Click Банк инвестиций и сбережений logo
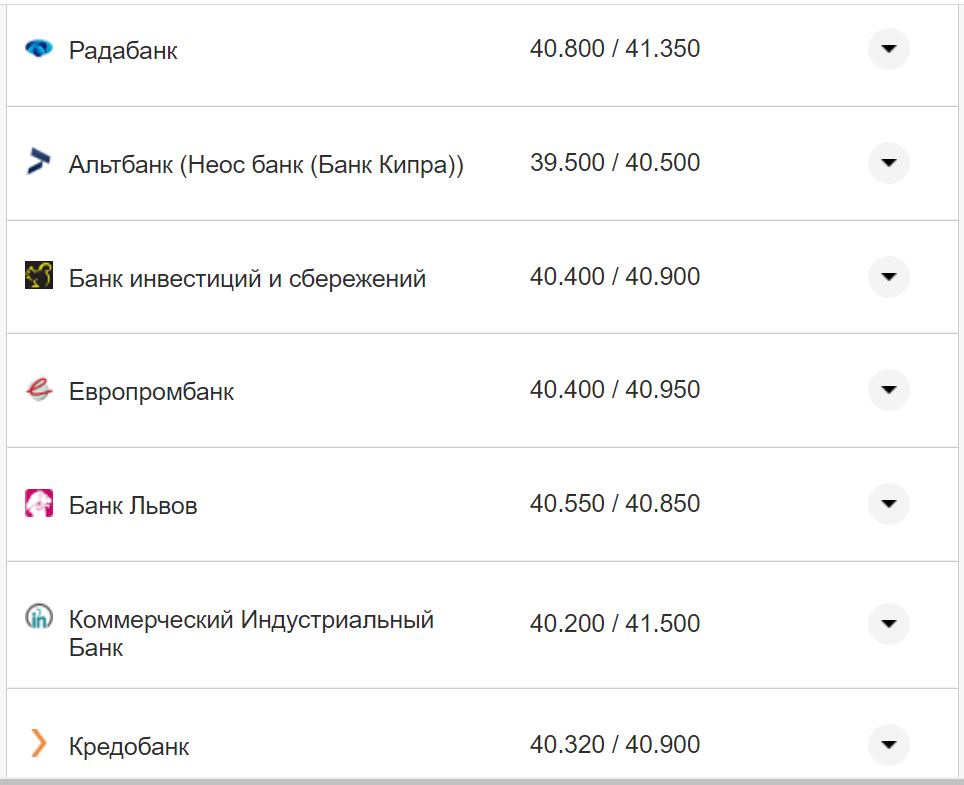Viewport: 964px width, 785px height. pos(38,275)
